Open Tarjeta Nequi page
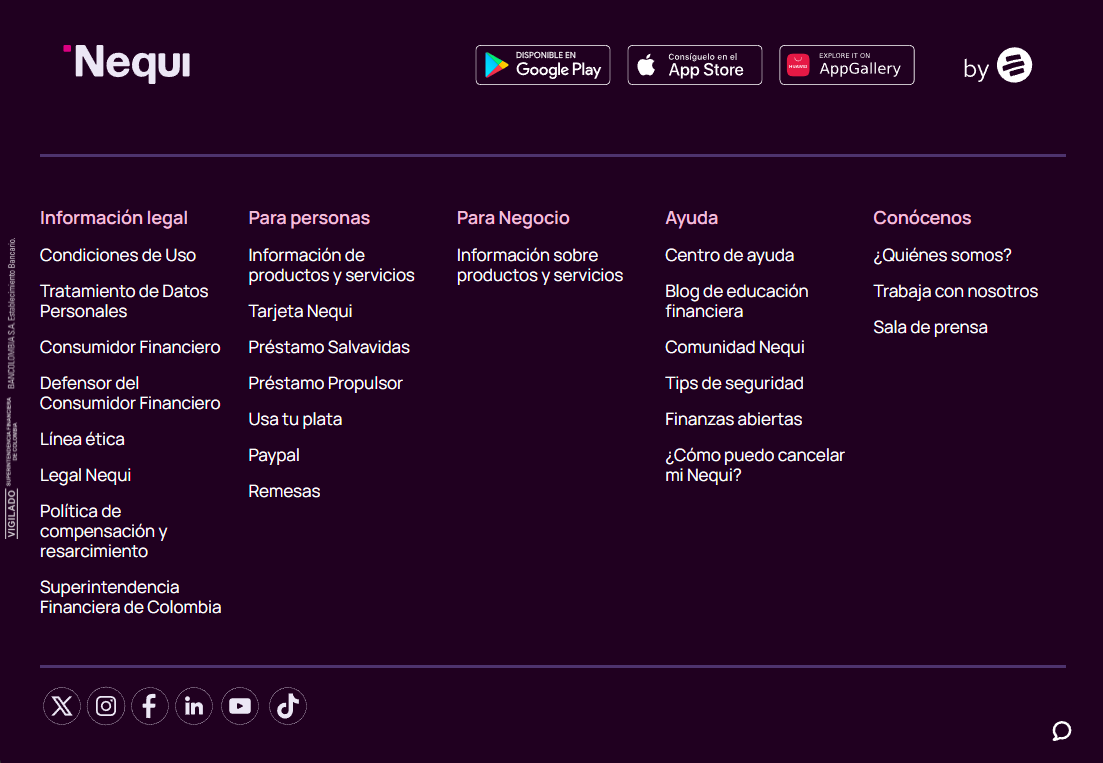The image size is (1103, 763). click(300, 311)
